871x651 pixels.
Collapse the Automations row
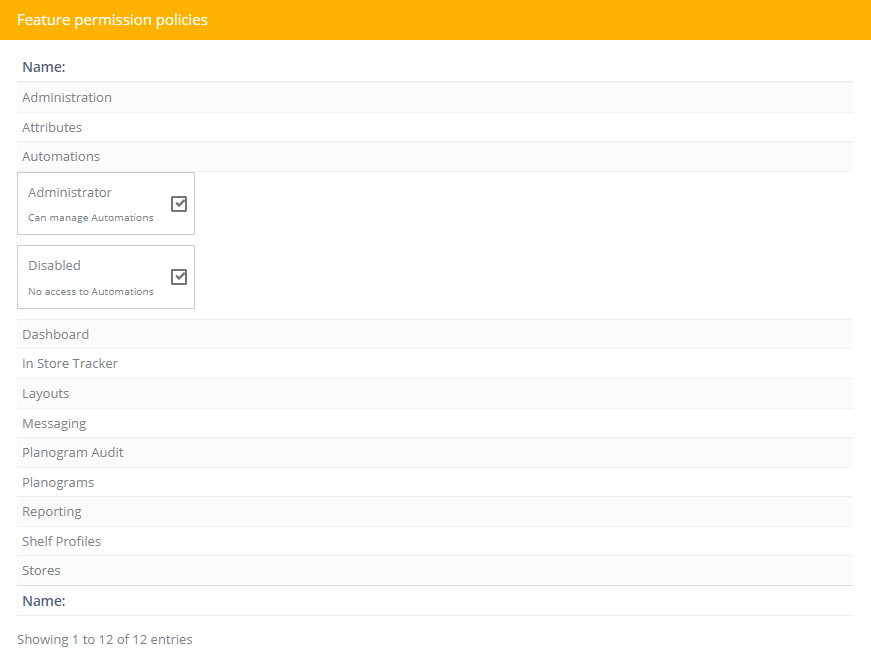coord(435,157)
